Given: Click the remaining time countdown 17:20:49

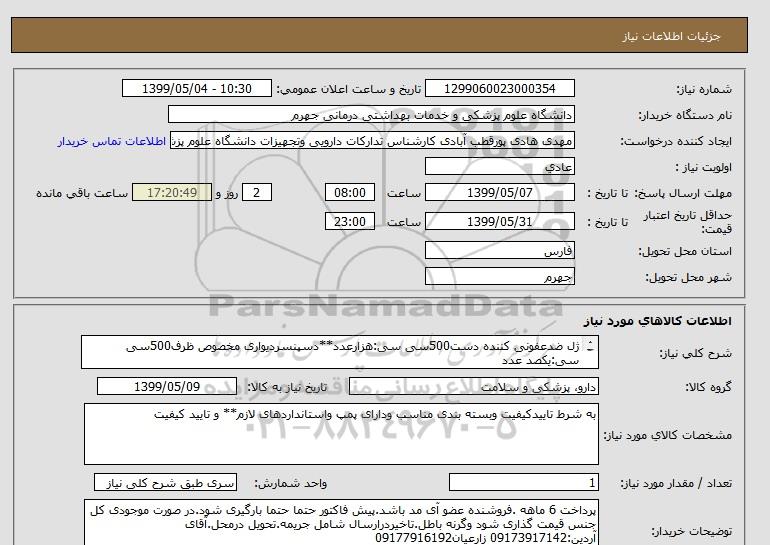Looking at the screenshot, I should coord(172,192).
